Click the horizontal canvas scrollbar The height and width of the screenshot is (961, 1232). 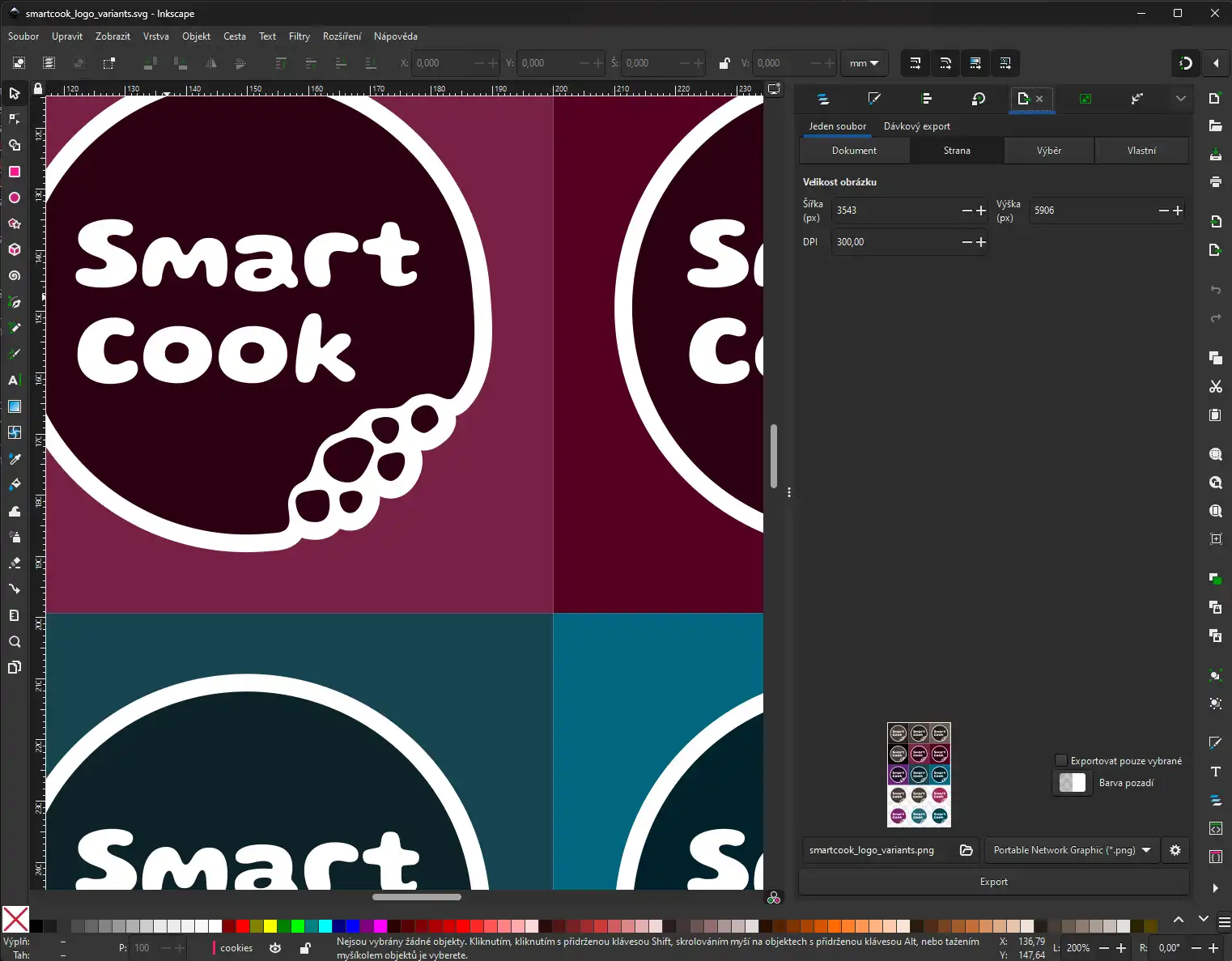tap(417, 897)
